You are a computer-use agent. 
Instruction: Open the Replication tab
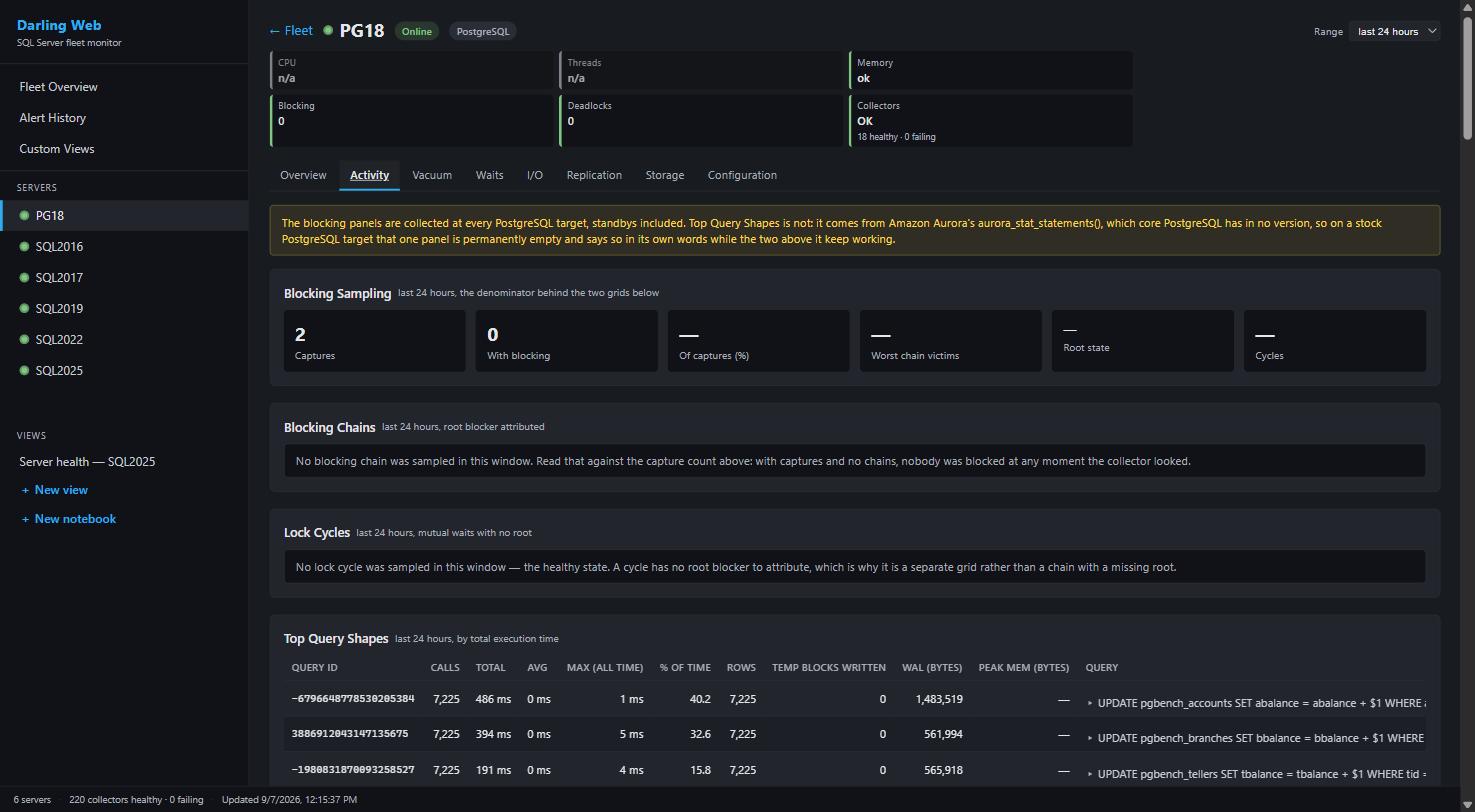tap(594, 175)
